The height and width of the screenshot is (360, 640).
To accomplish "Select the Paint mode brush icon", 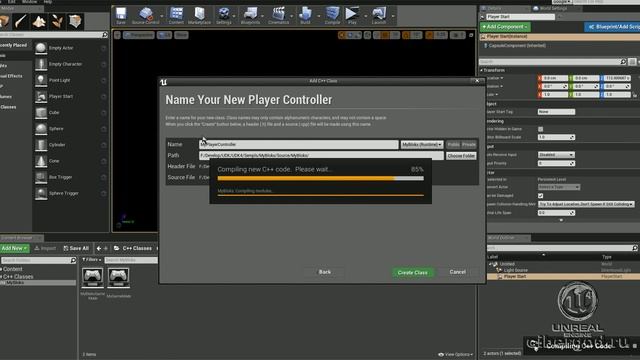I will [21, 21].
